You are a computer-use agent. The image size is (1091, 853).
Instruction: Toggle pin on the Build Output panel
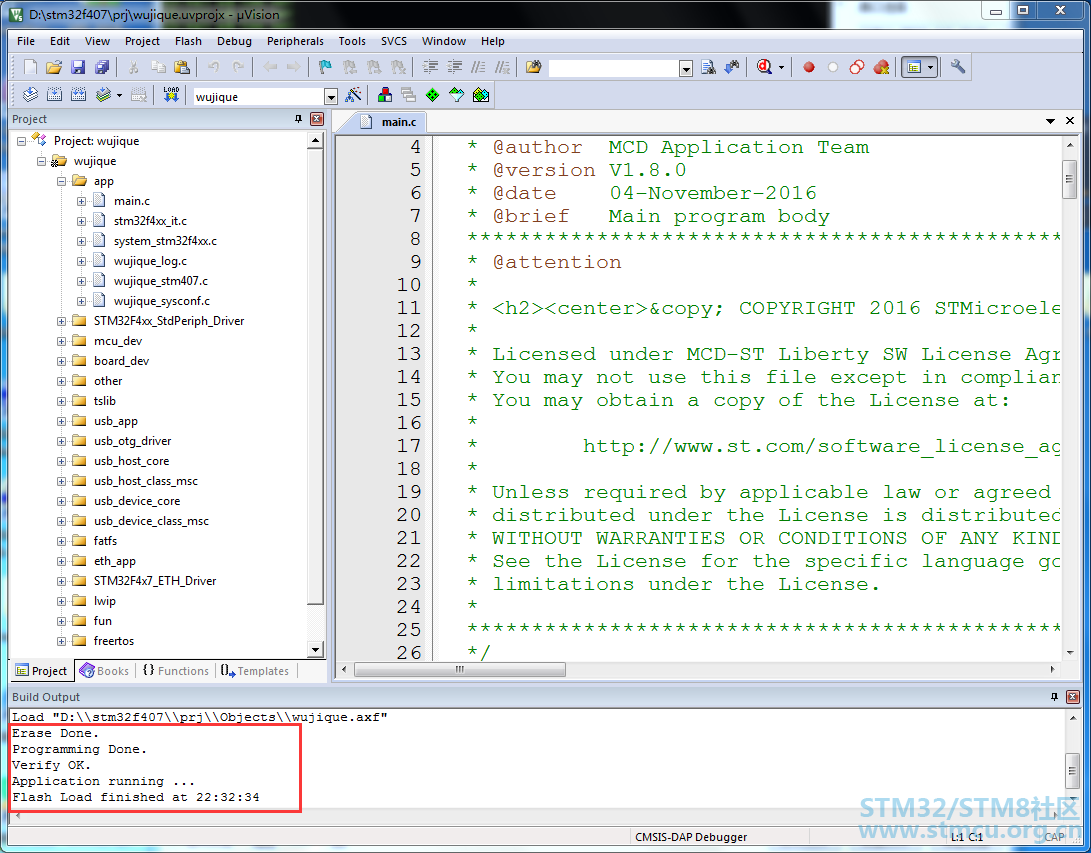(1054, 696)
